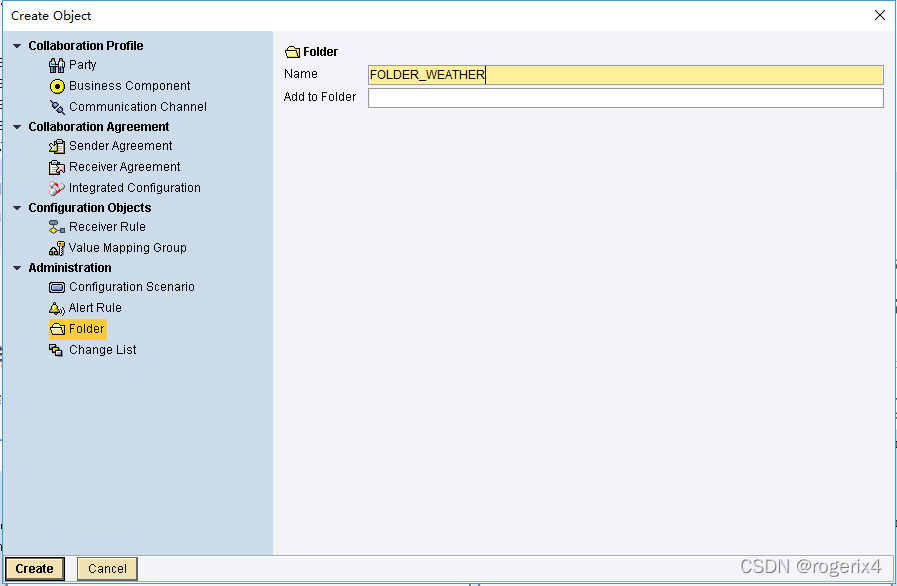Select Party in the object tree

coord(82,65)
